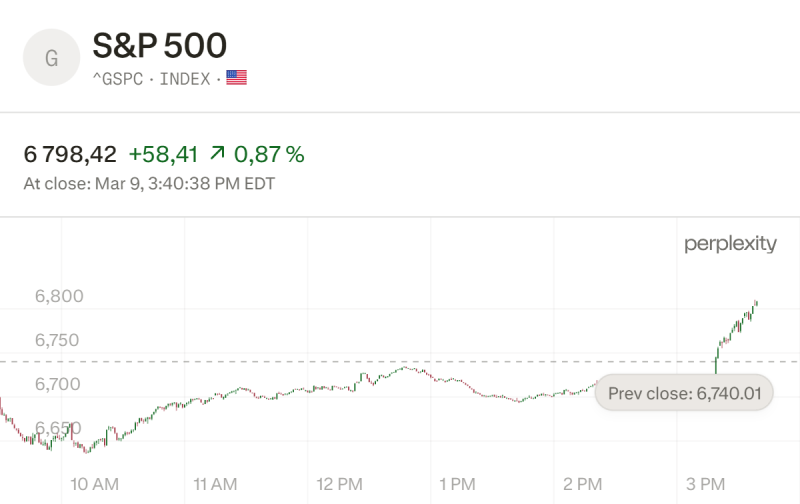Click the +58,41 point change value
The width and height of the screenshot is (800, 504).
pyautogui.click(x=163, y=154)
